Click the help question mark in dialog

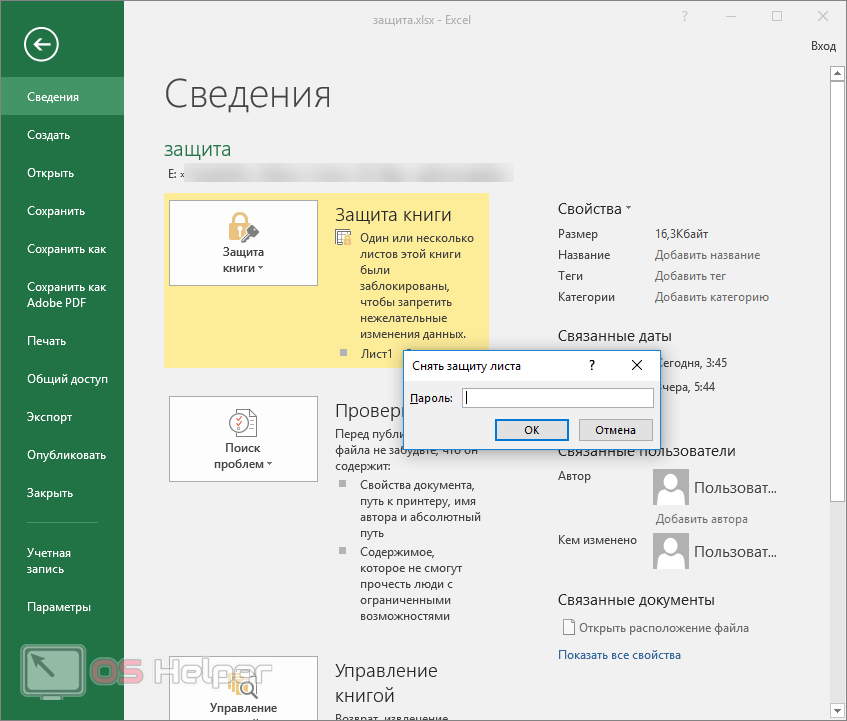click(x=591, y=366)
